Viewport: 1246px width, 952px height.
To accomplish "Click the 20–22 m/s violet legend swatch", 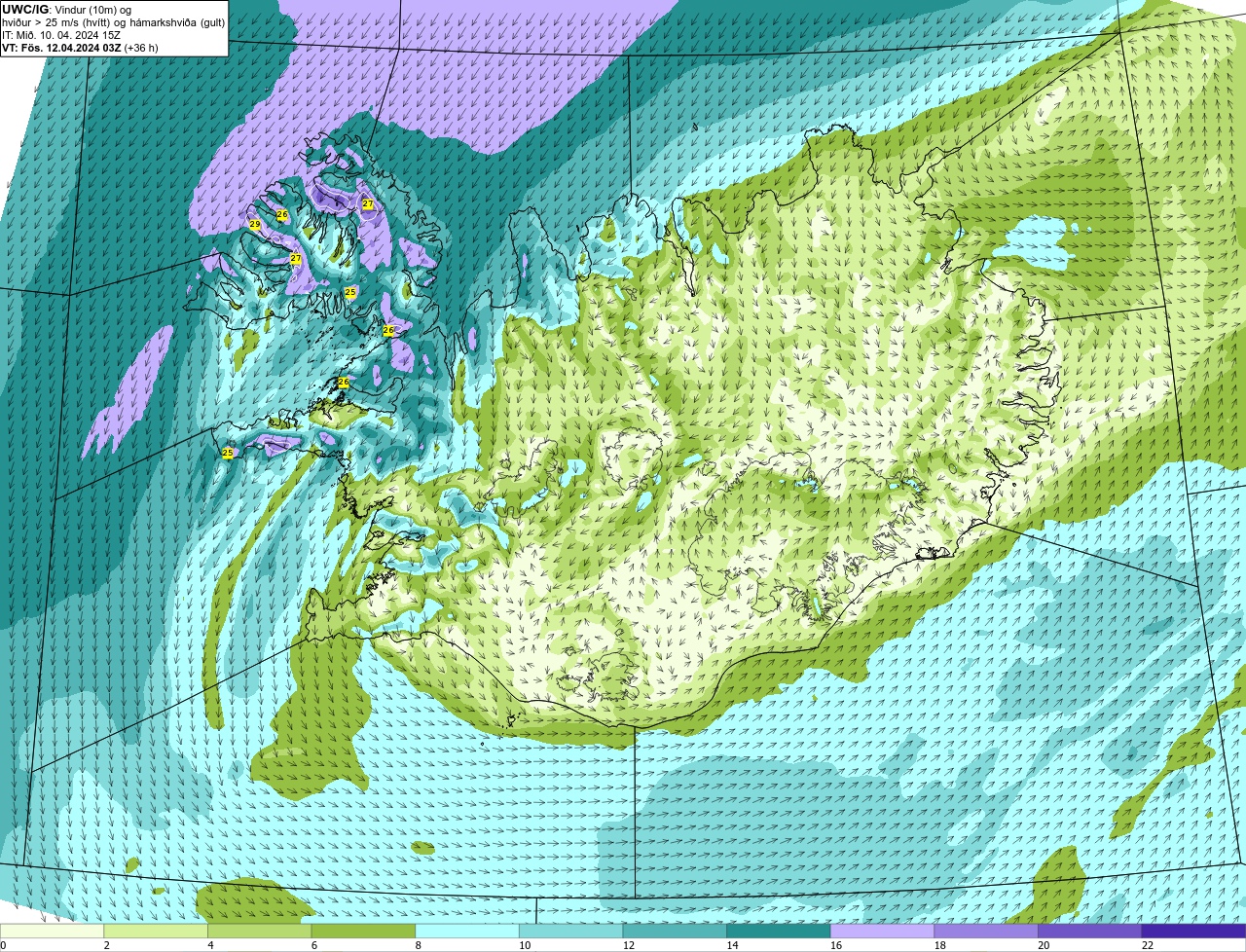I will 1090,932.
